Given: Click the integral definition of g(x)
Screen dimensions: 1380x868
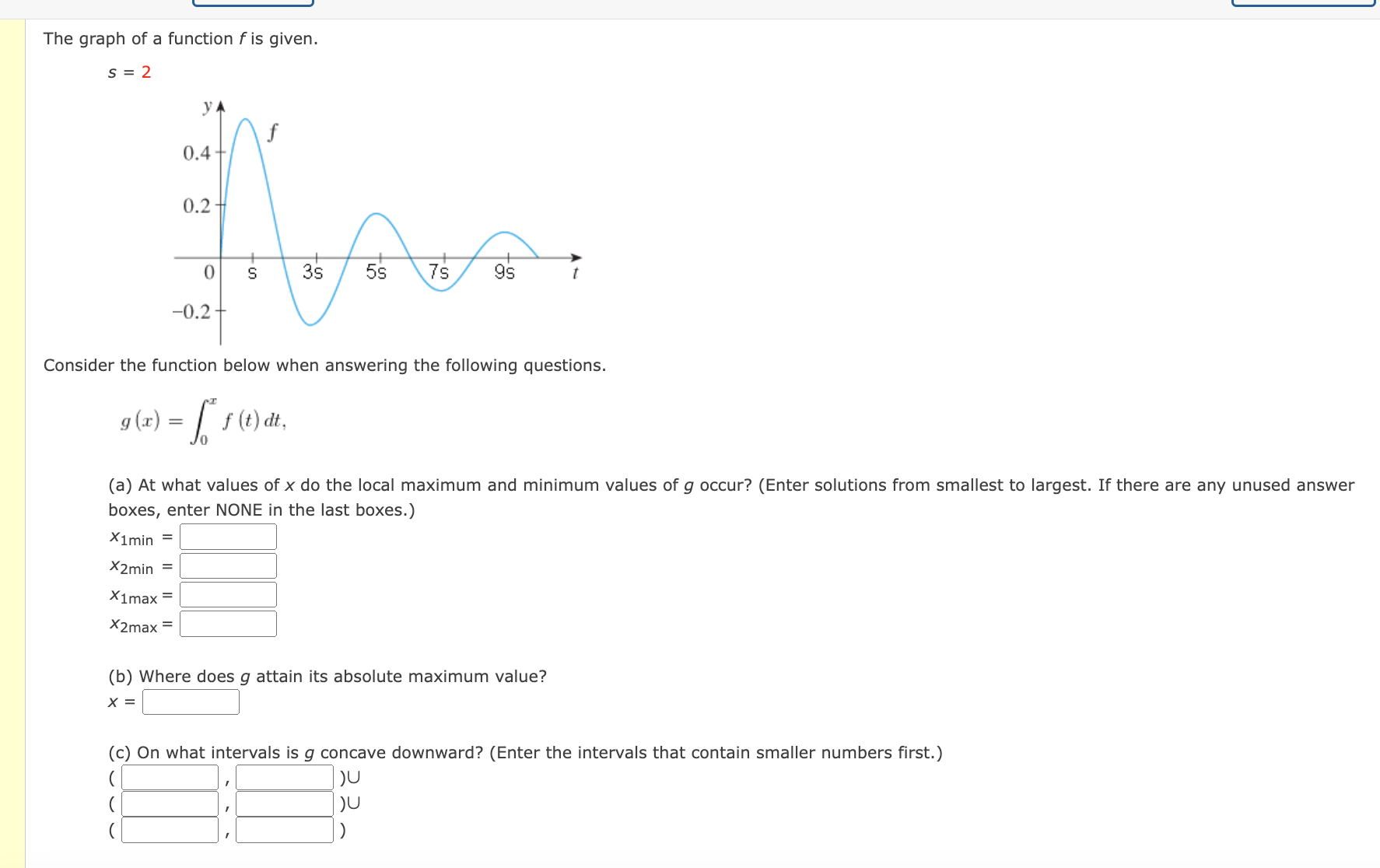Looking at the screenshot, I should [202, 420].
